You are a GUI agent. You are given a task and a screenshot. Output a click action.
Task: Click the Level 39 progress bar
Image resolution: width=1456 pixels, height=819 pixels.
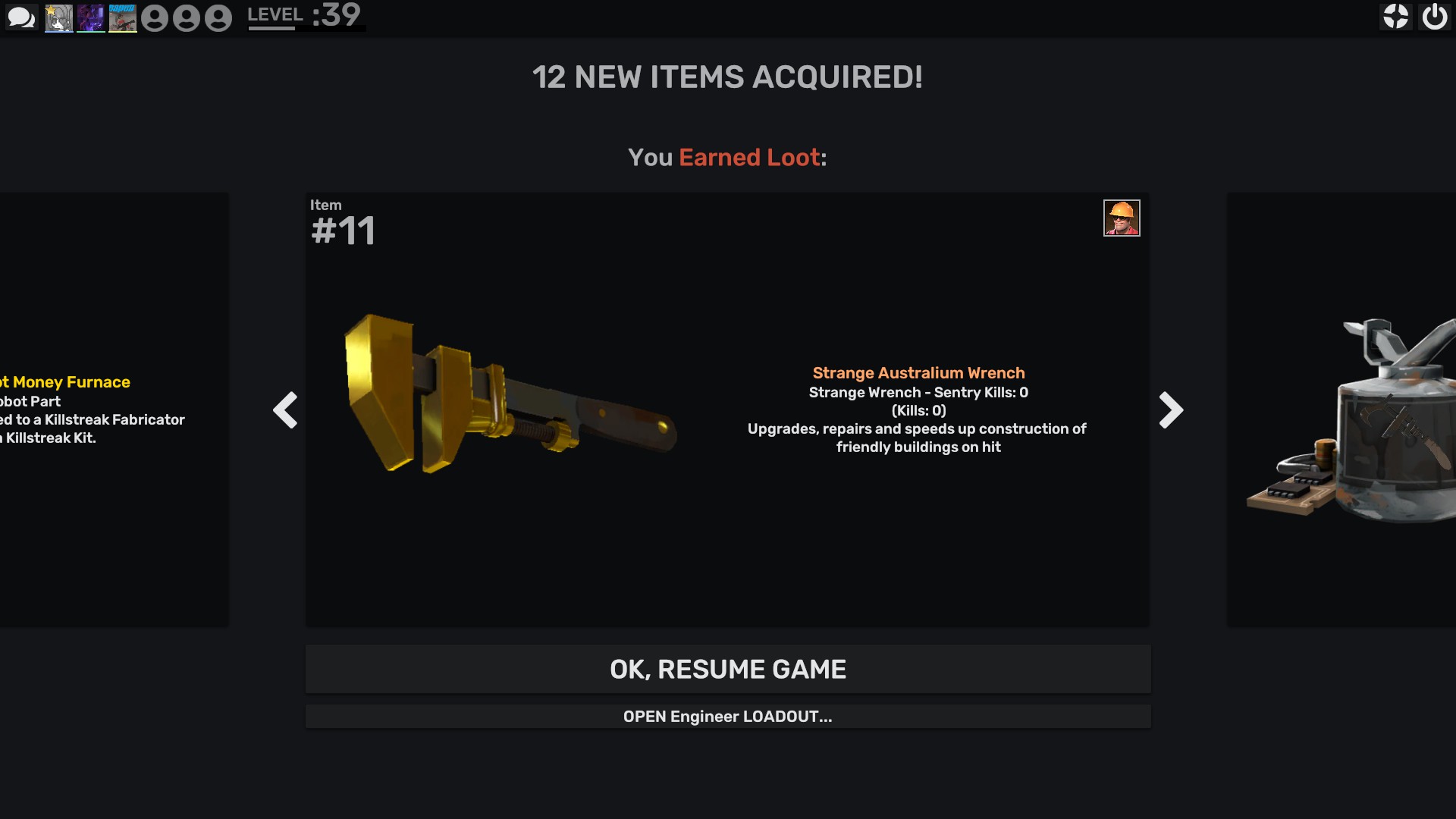306,29
